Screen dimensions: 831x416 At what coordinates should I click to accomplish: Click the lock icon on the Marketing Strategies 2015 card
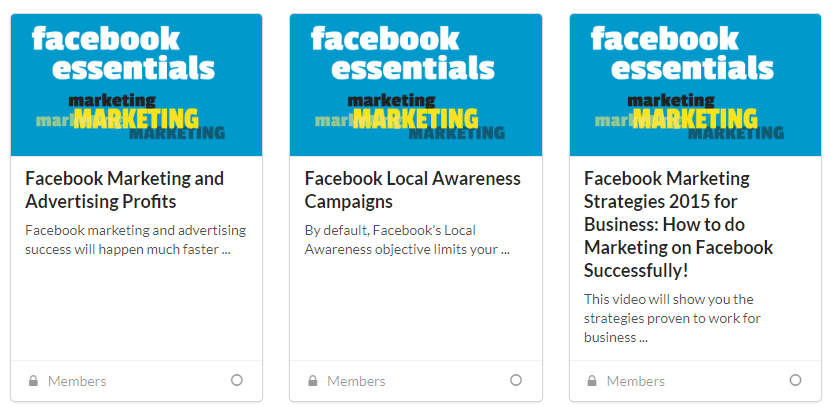593,381
